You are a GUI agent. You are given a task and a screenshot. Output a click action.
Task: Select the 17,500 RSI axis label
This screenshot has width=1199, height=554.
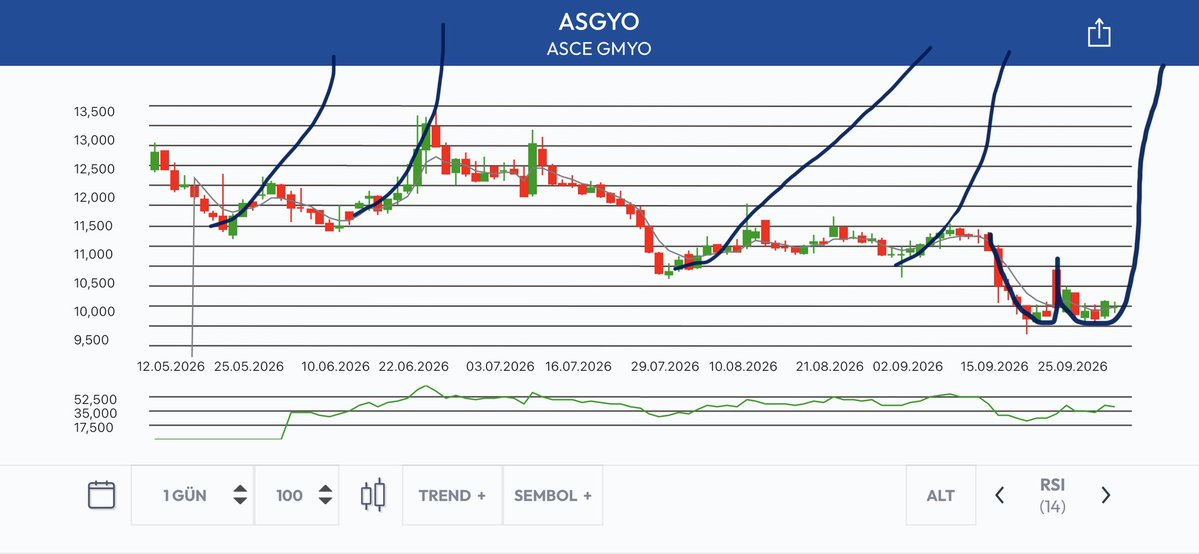coord(95,427)
